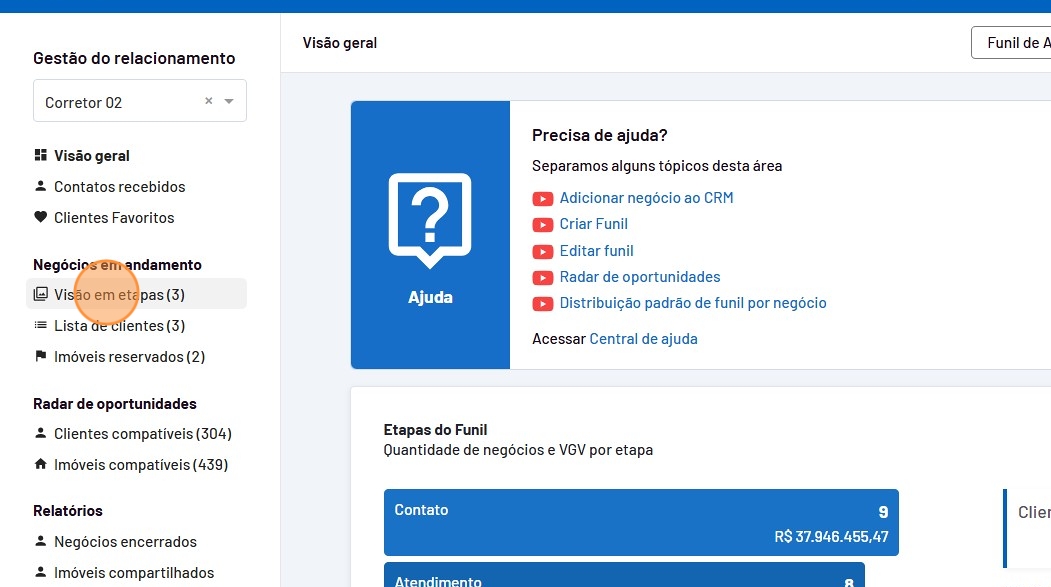This screenshot has width=1051, height=587.
Task: Click the Contato funnel stage bar
Action: click(640, 523)
